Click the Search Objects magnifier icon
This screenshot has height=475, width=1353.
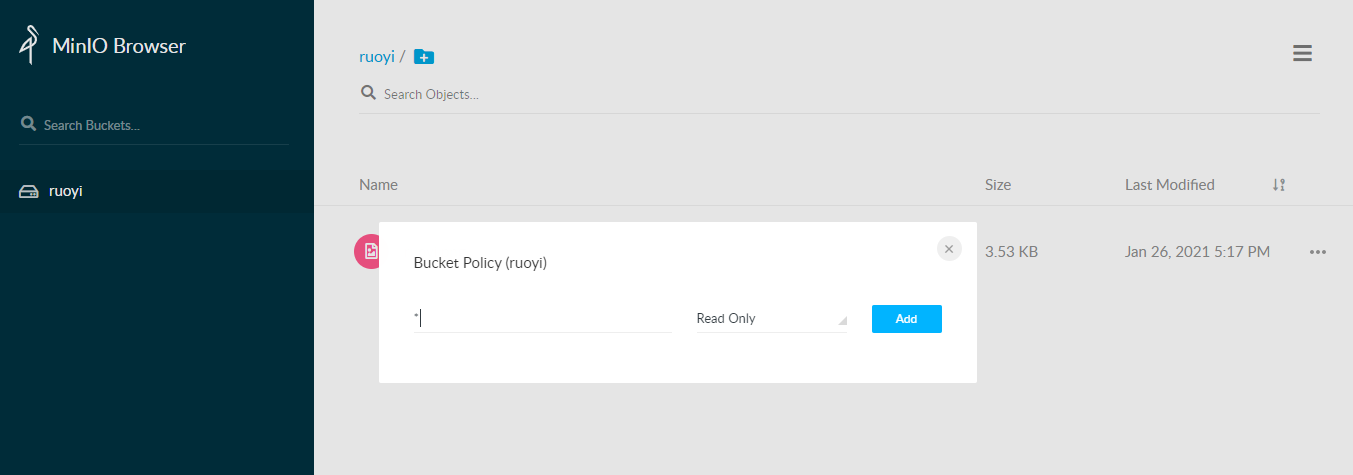(x=368, y=93)
